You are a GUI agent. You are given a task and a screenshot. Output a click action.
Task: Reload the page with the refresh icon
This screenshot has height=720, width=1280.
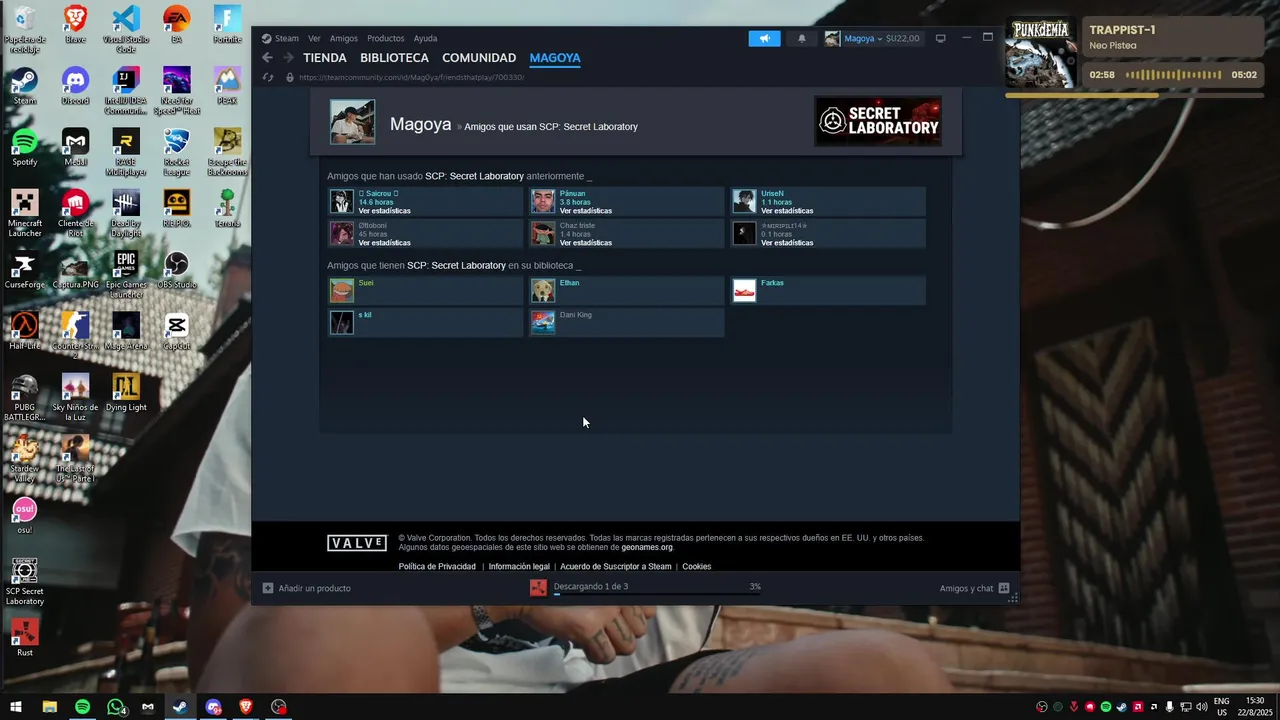267,77
